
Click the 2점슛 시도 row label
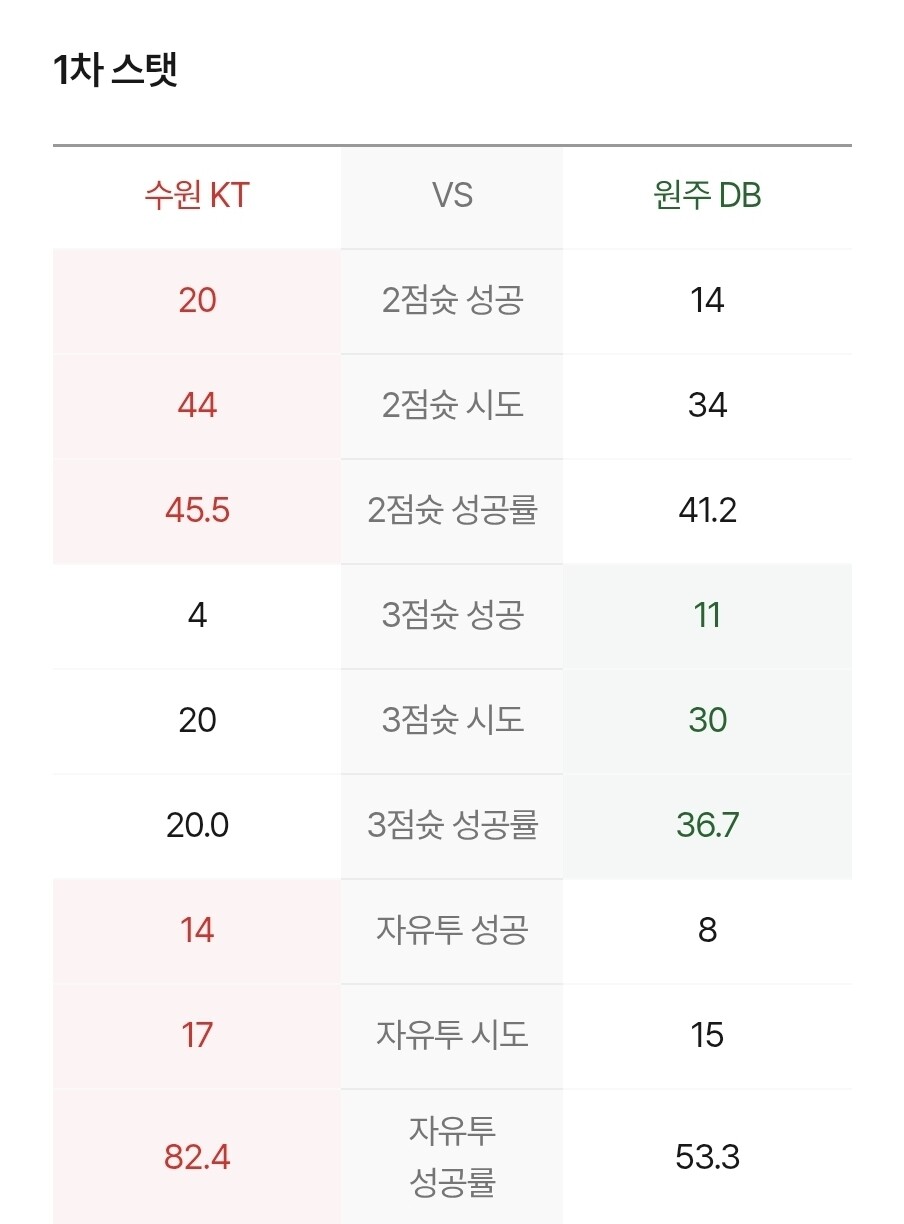(452, 405)
